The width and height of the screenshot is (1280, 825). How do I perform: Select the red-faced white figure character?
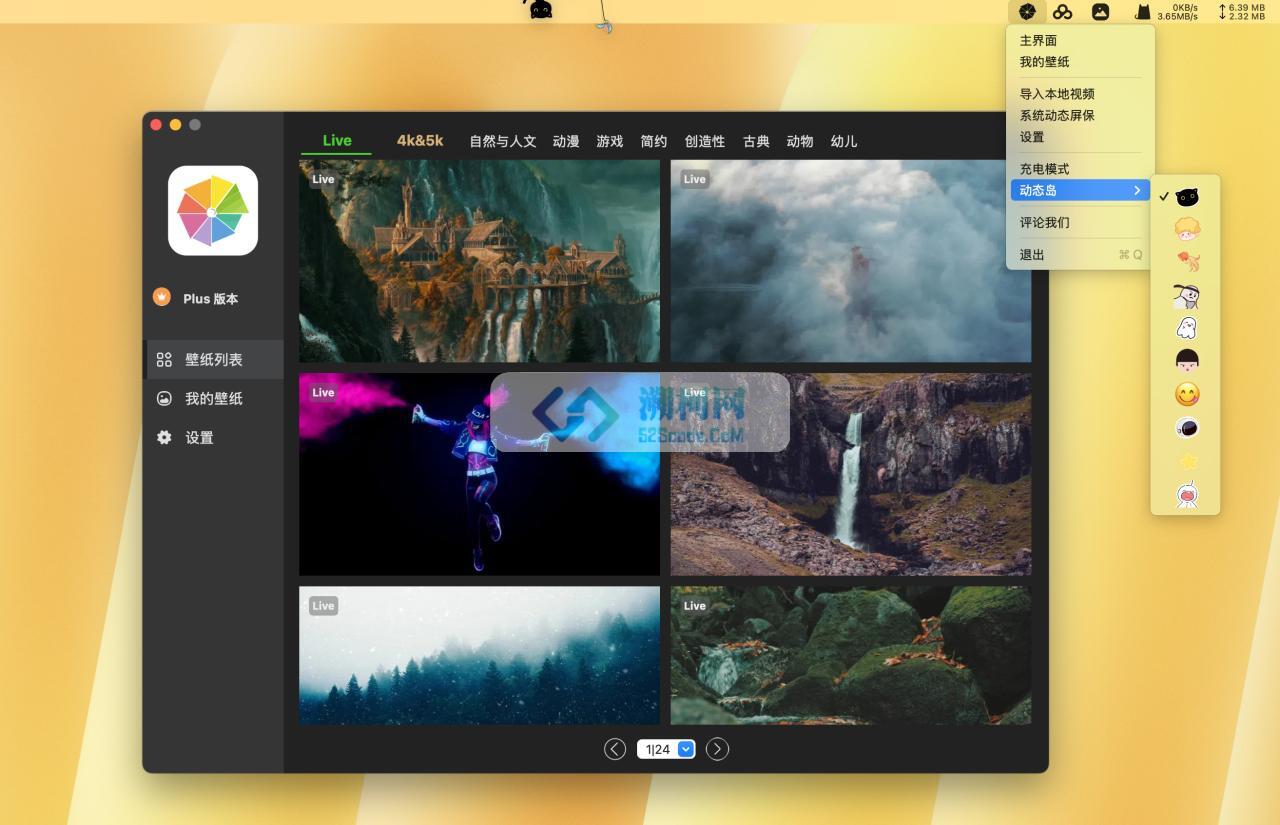(x=1186, y=494)
